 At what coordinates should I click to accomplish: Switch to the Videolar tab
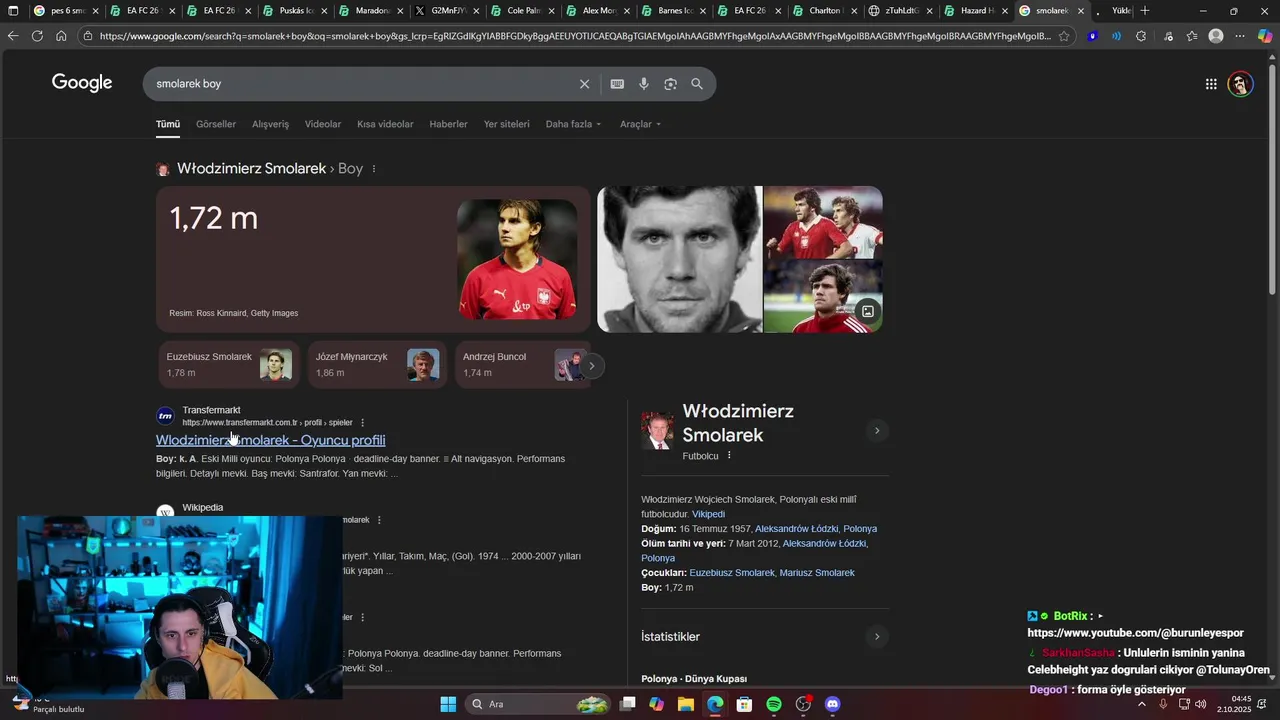pos(323,124)
